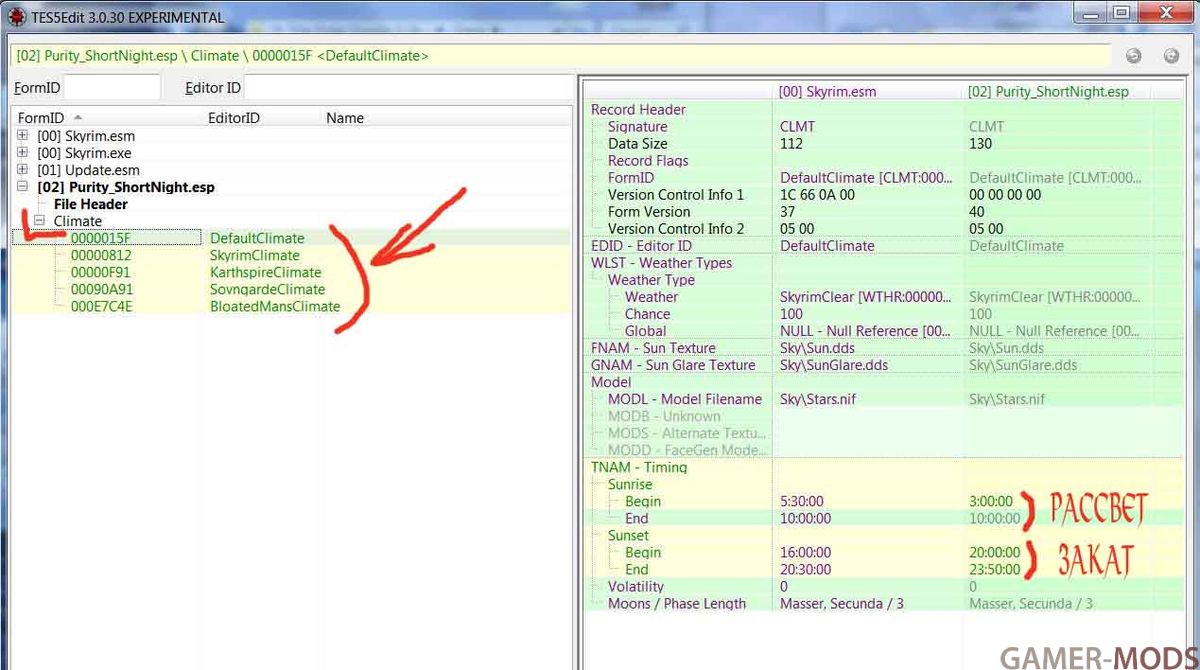
Task: Expand the [01] Update.esm node
Action: [23, 169]
